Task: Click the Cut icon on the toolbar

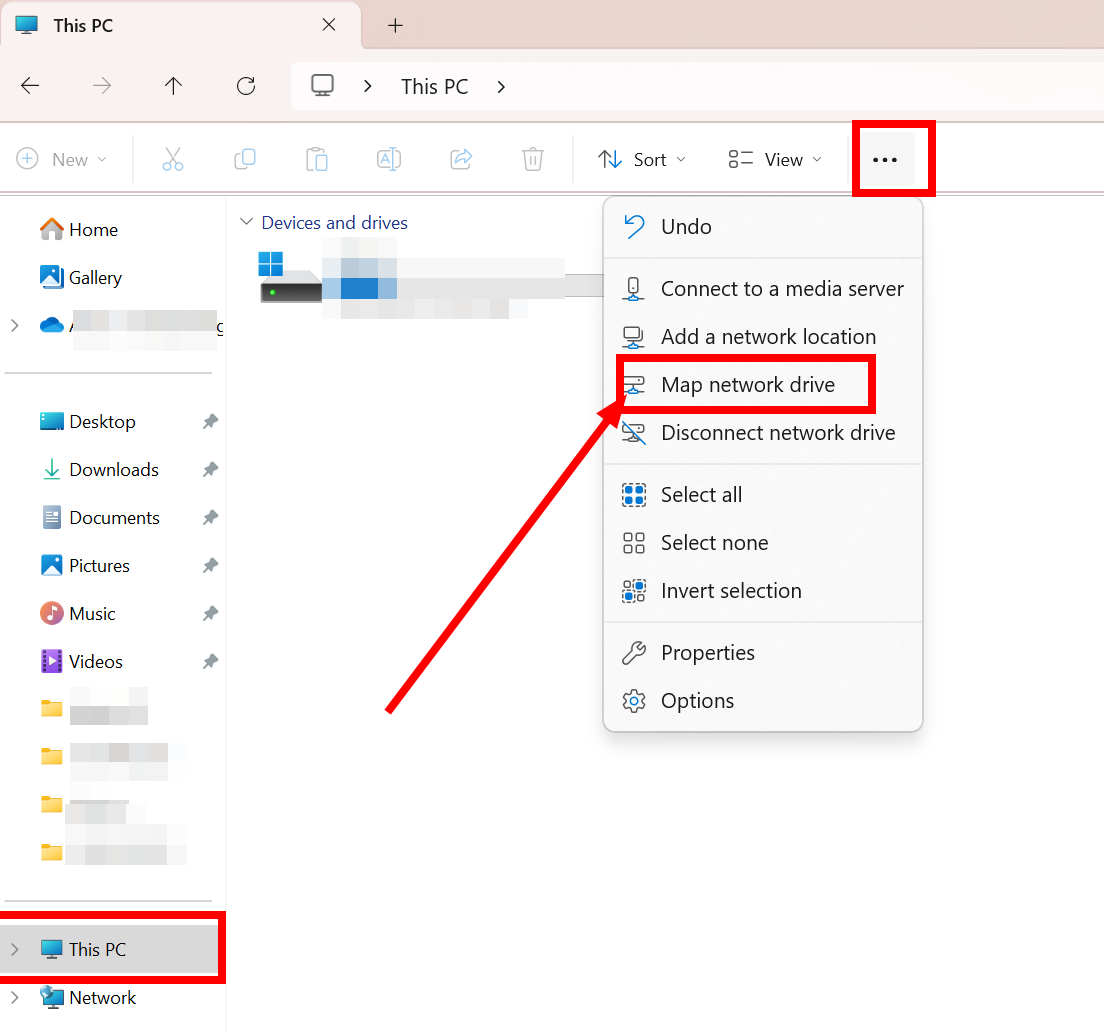Action: [172, 159]
